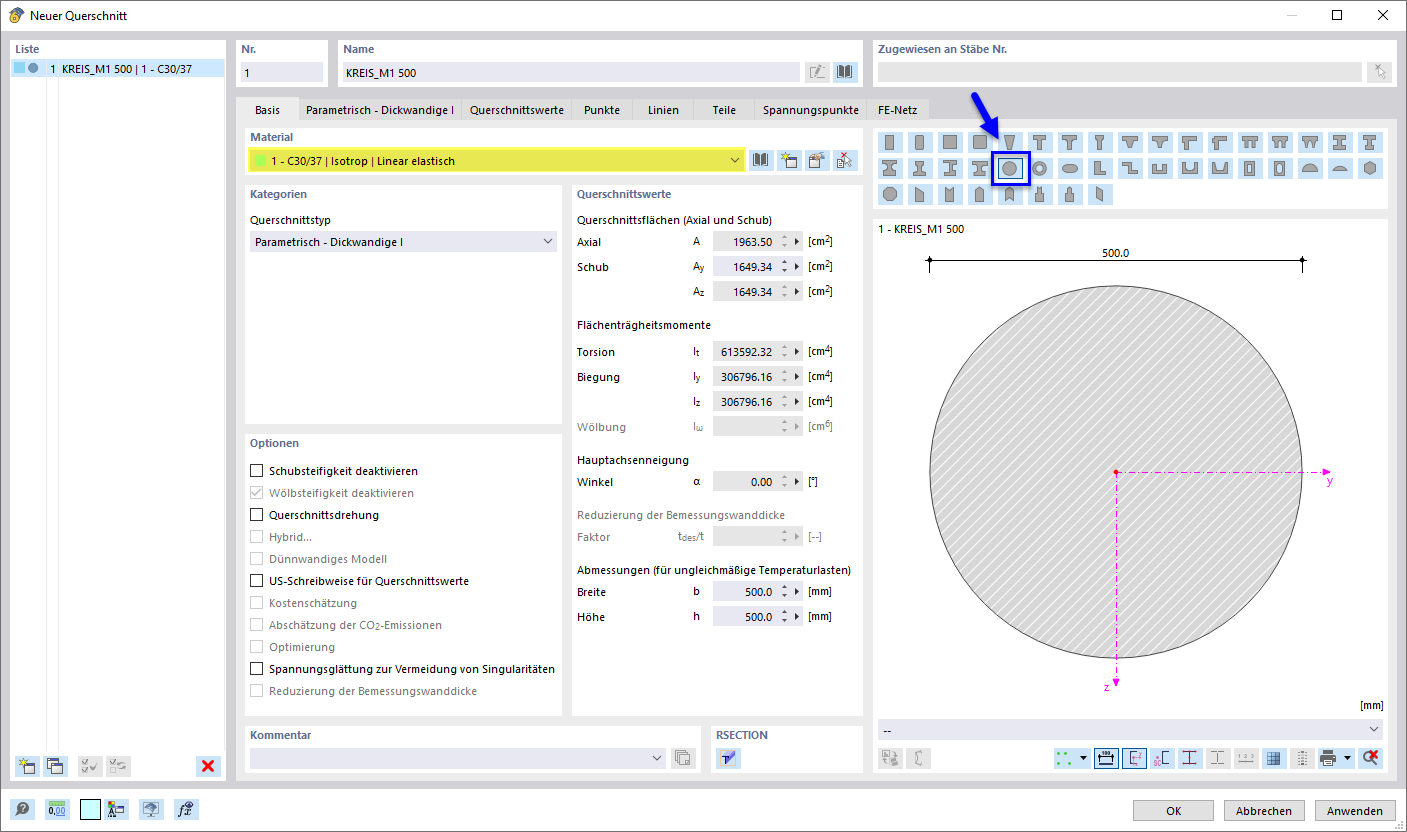
Task: Print the cross-section graphic
Action: [1329, 758]
